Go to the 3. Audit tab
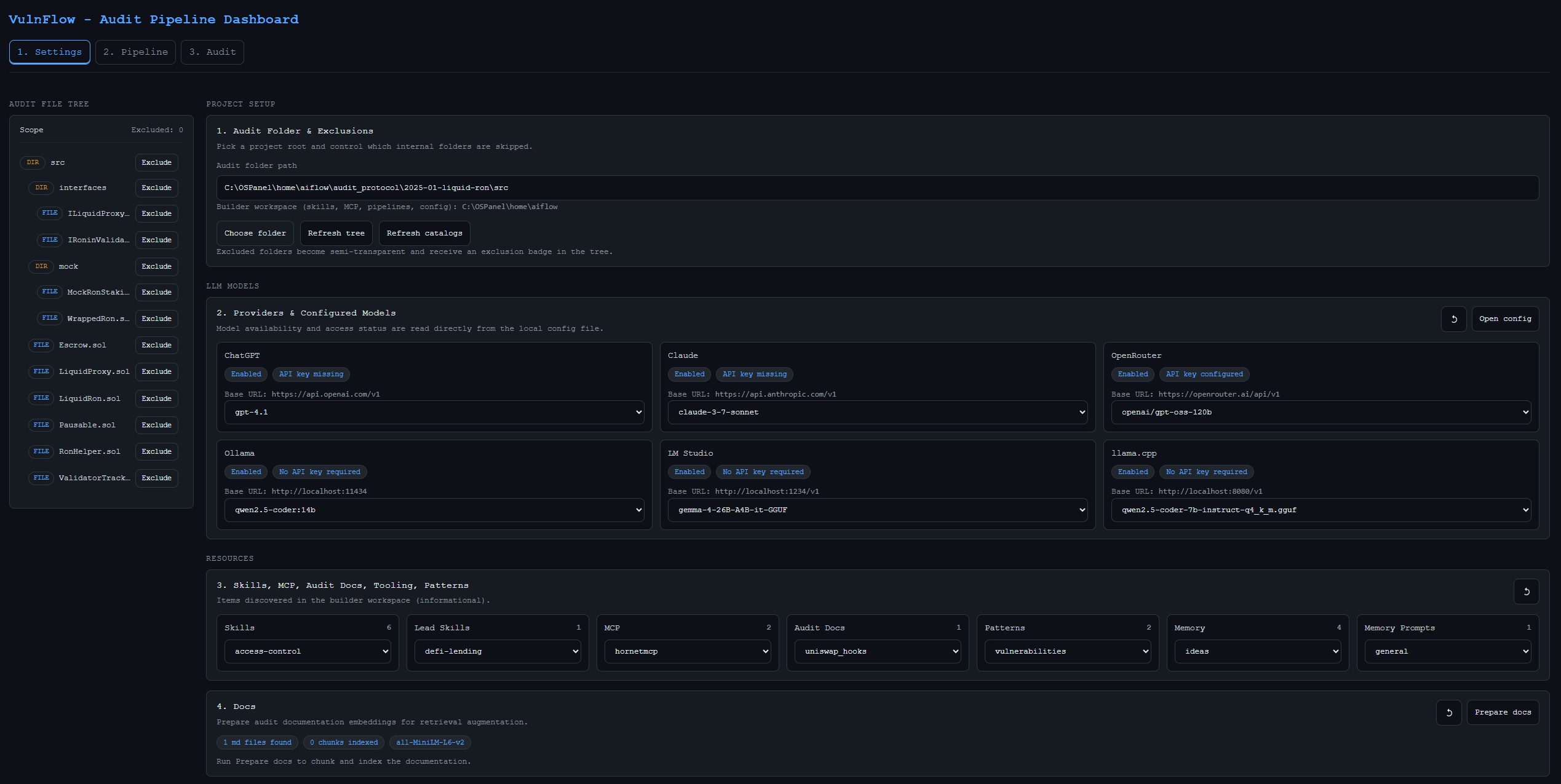Image resolution: width=1561 pixels, height=784 pixels. 212,52
